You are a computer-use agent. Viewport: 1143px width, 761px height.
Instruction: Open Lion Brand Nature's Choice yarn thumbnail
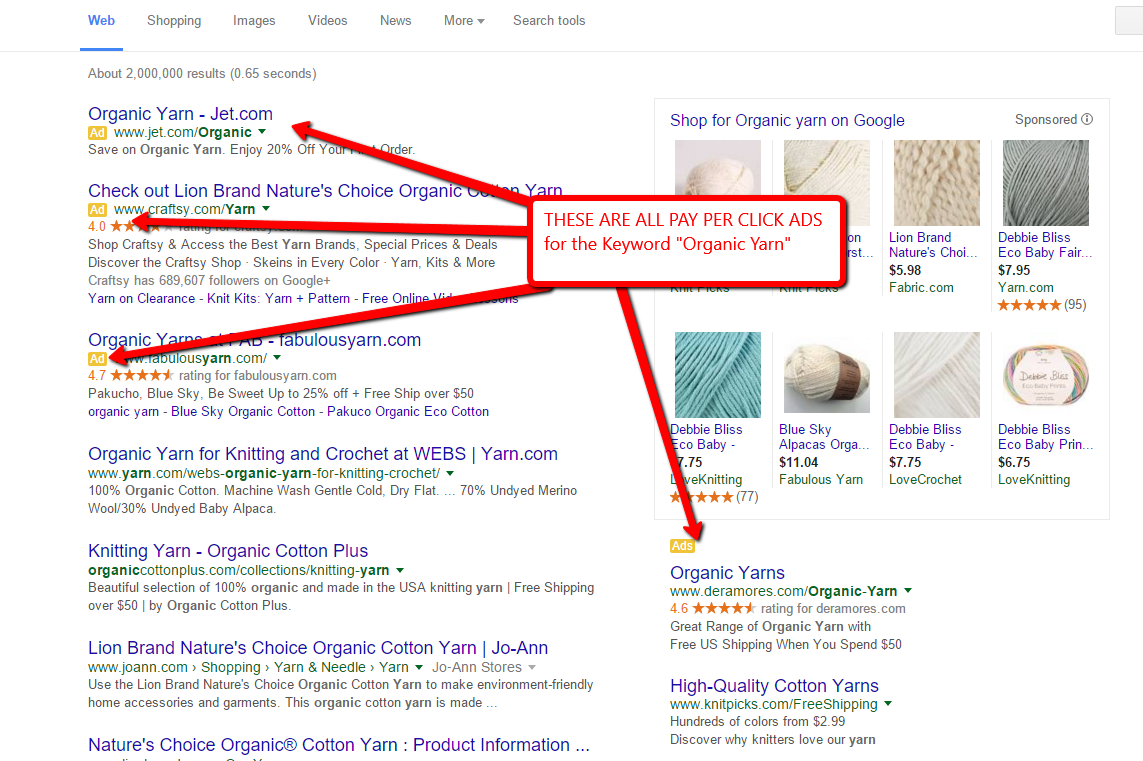coord(937,183)
